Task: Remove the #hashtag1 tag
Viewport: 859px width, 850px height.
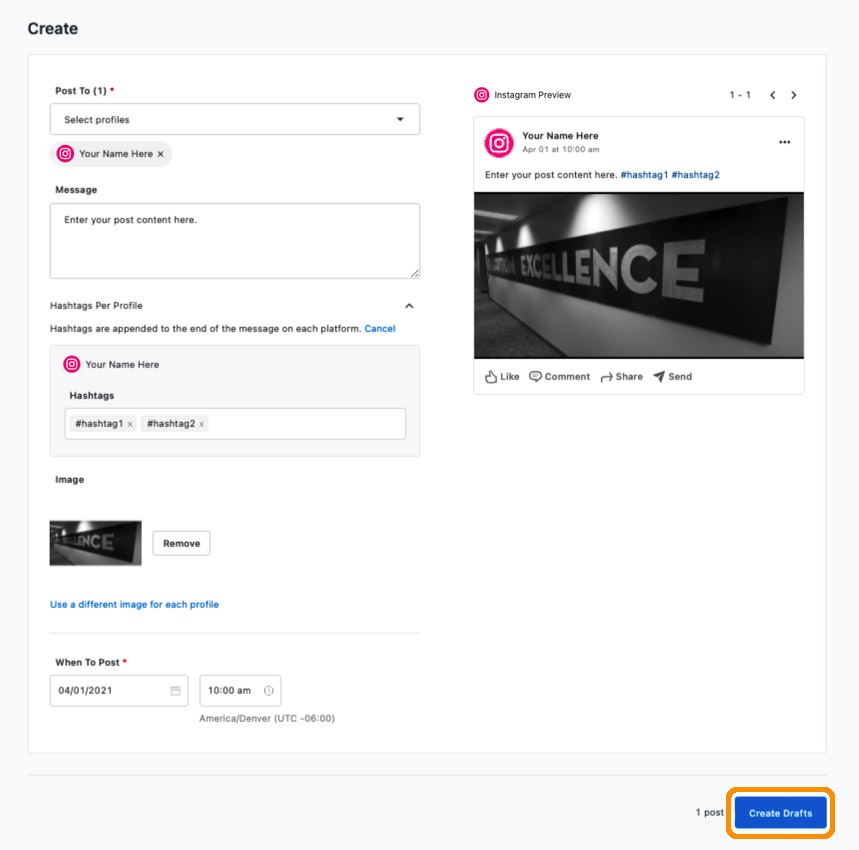Action: (x=130, y=424)
